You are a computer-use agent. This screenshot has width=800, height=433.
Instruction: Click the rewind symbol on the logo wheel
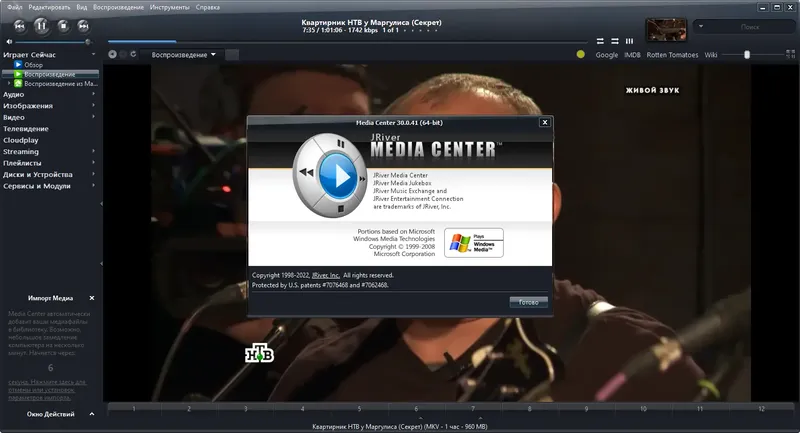[306, 172]
